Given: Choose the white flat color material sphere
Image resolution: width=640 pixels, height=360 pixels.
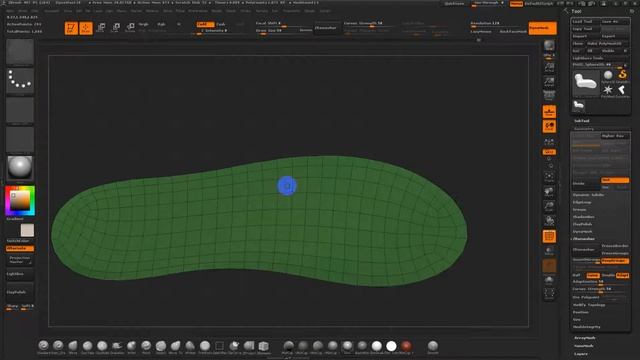Looking at the screenshot, I should click(391, 347).
